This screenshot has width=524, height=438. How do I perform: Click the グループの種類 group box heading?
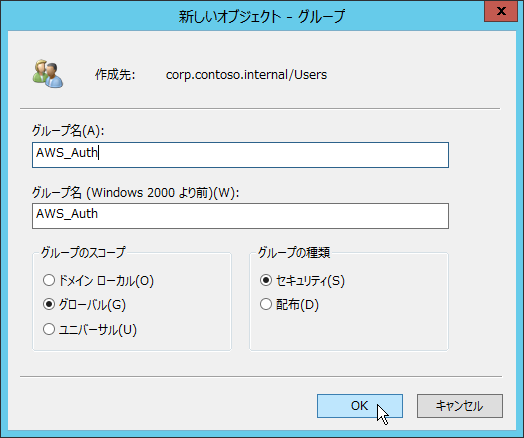[294, 252]
